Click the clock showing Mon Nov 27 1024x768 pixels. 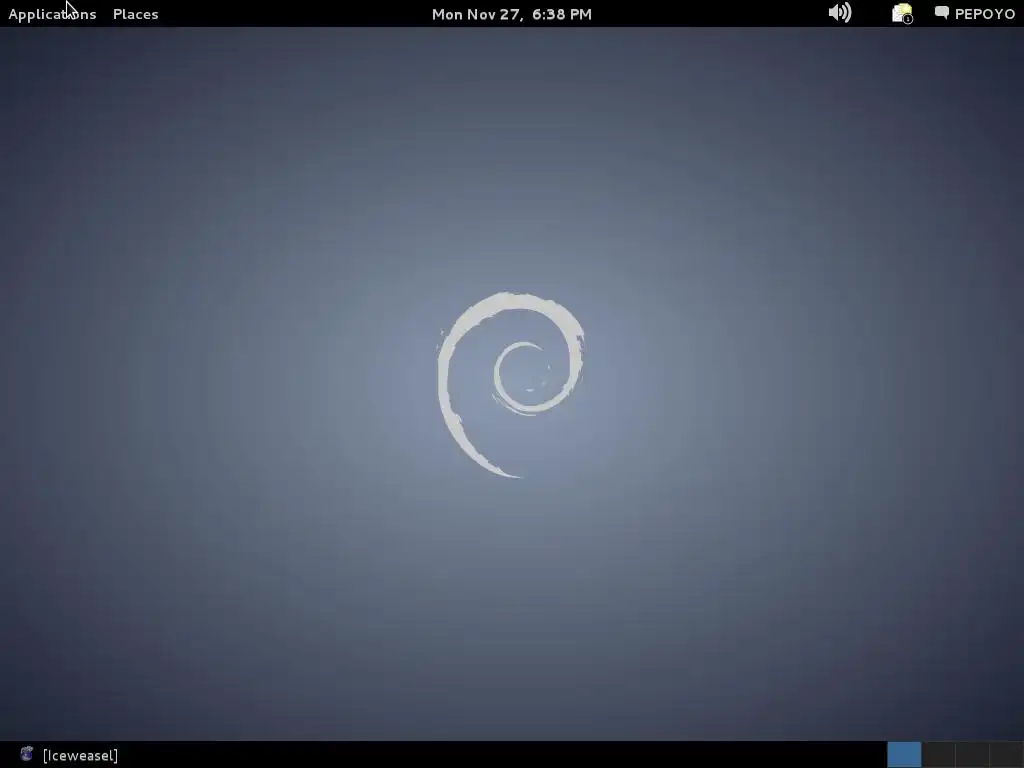pyautogui.click(x=511, y=14)
